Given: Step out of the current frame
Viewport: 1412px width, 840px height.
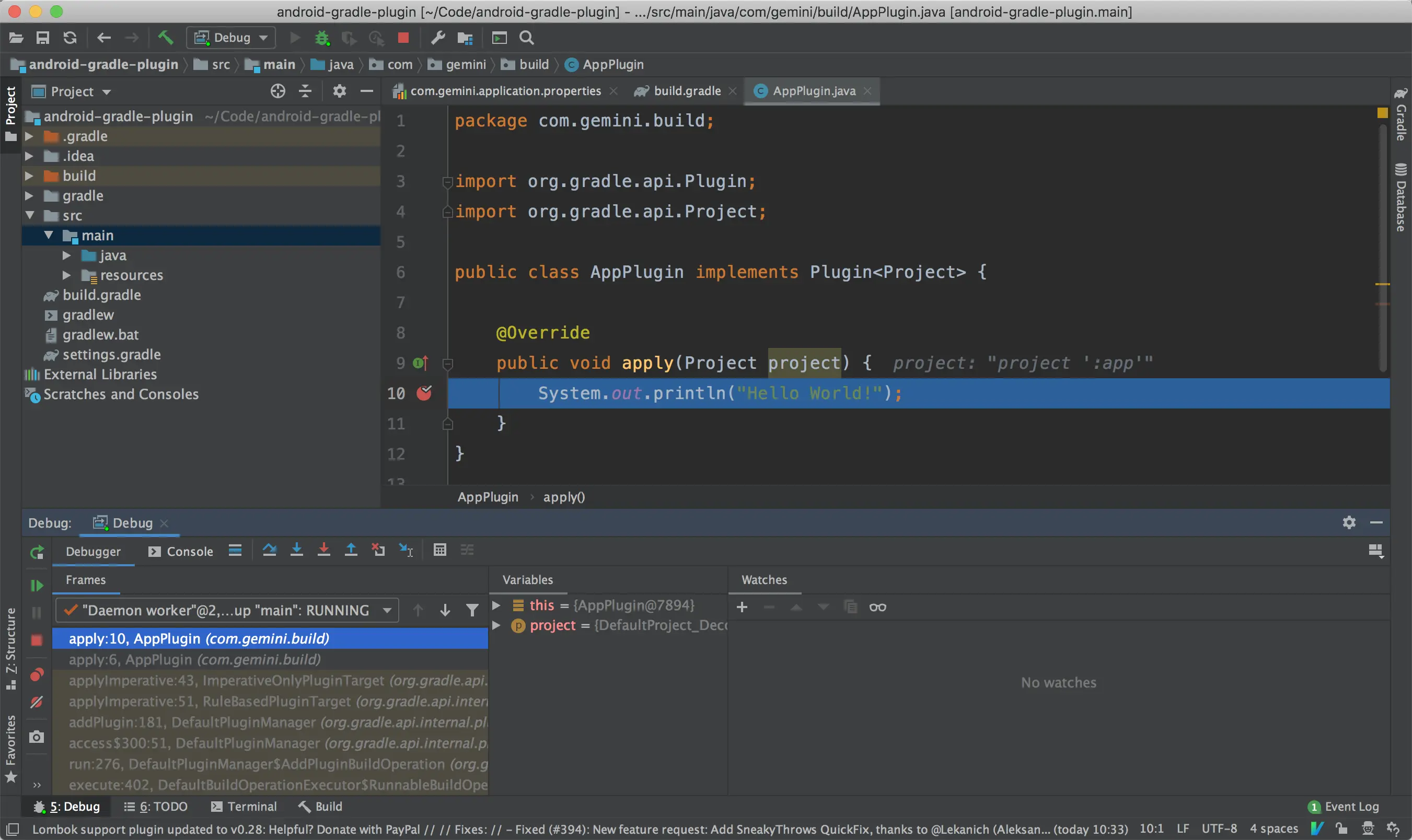Looking at the screenshot, I should [x=351, y=550].
